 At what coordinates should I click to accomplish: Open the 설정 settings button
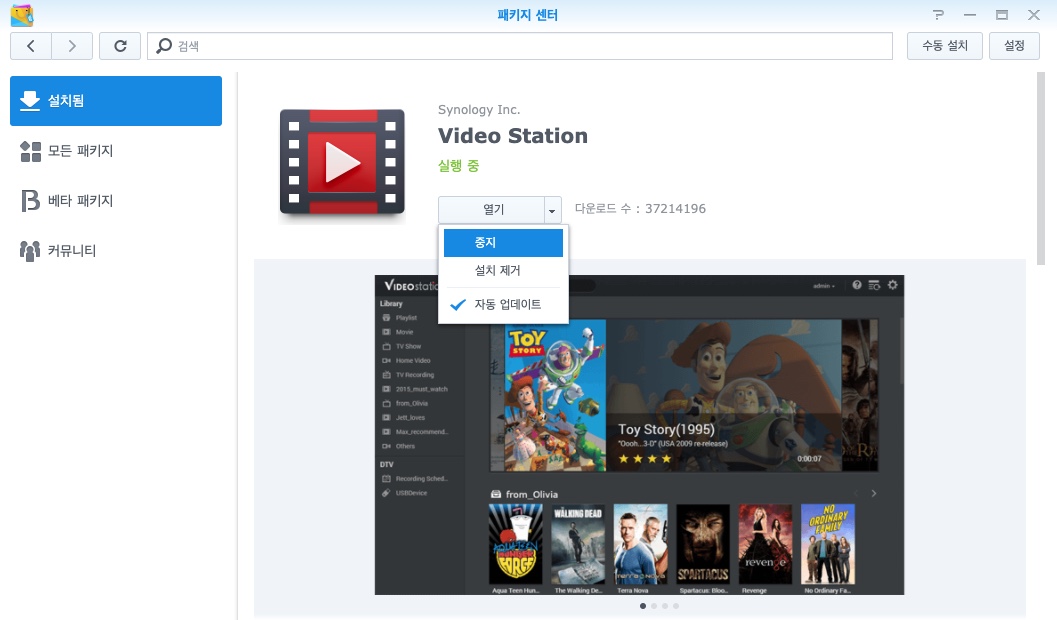pyautogui.click(x=1014, y=46)
